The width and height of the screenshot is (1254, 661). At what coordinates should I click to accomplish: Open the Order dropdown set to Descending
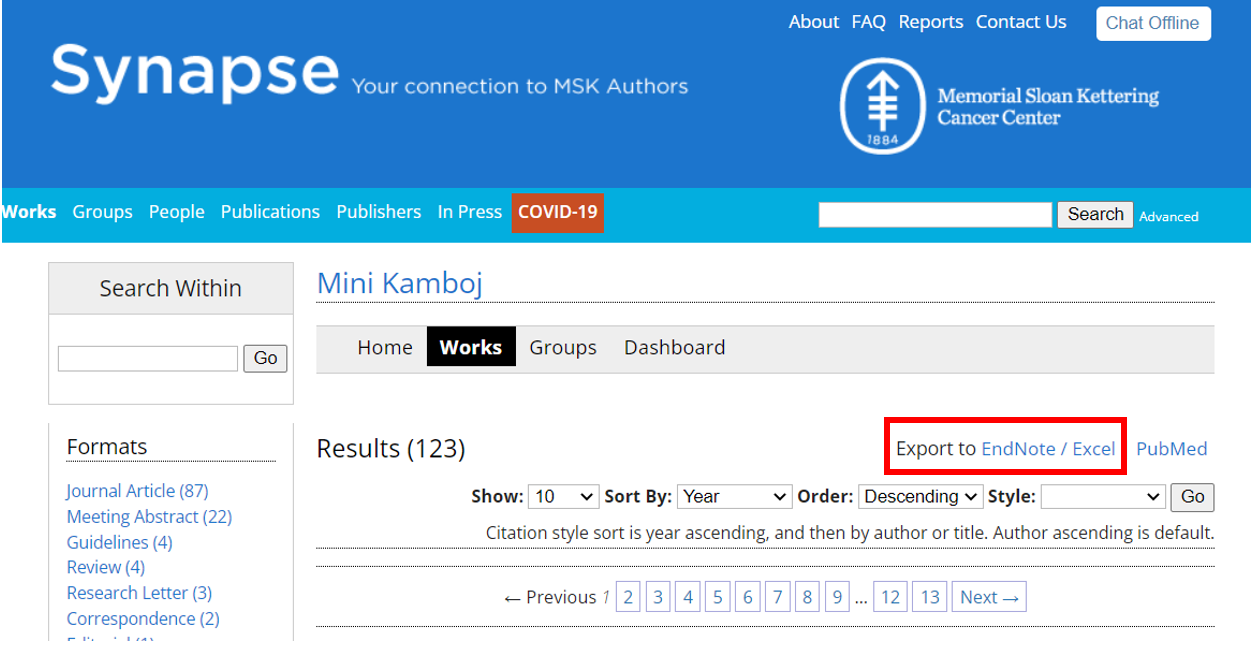(x=921, y=497)
